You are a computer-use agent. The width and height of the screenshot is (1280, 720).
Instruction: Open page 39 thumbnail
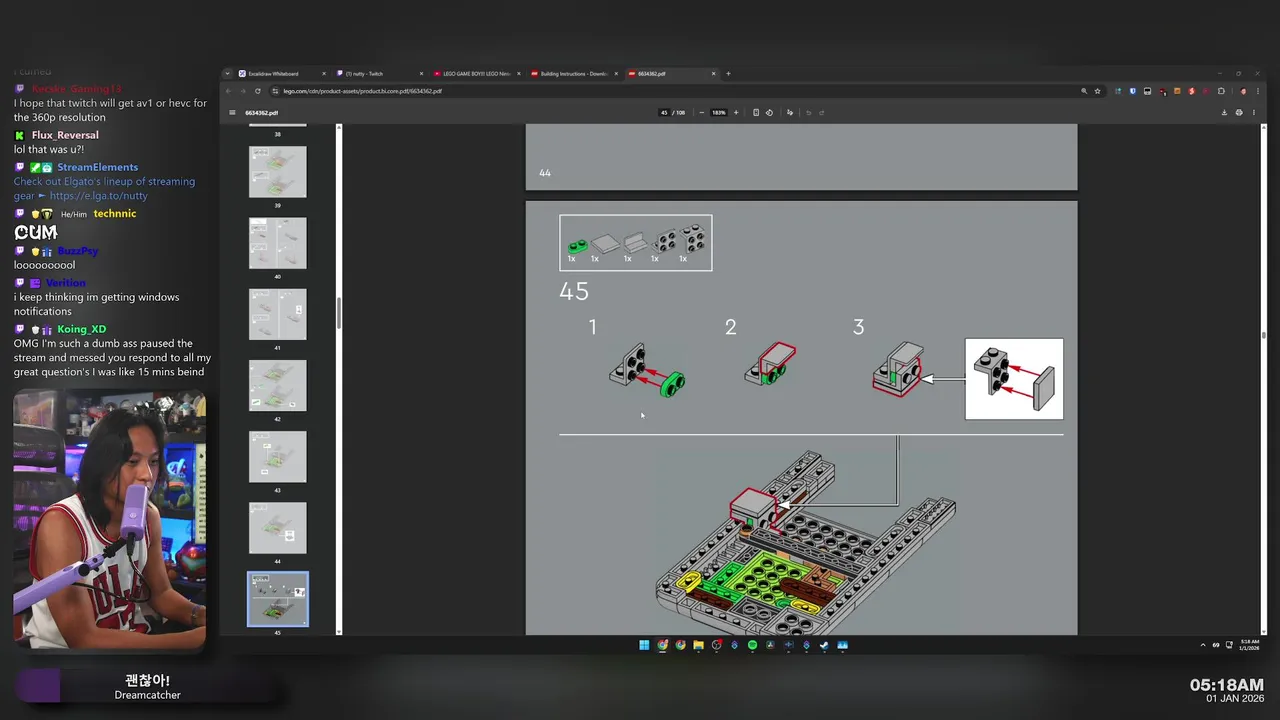tap(278, 172)
